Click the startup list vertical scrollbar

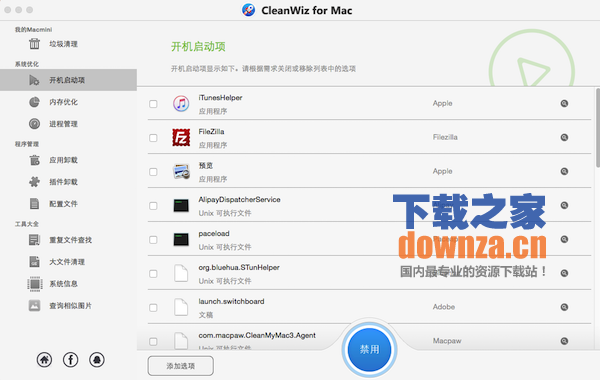tap(598, 127)
